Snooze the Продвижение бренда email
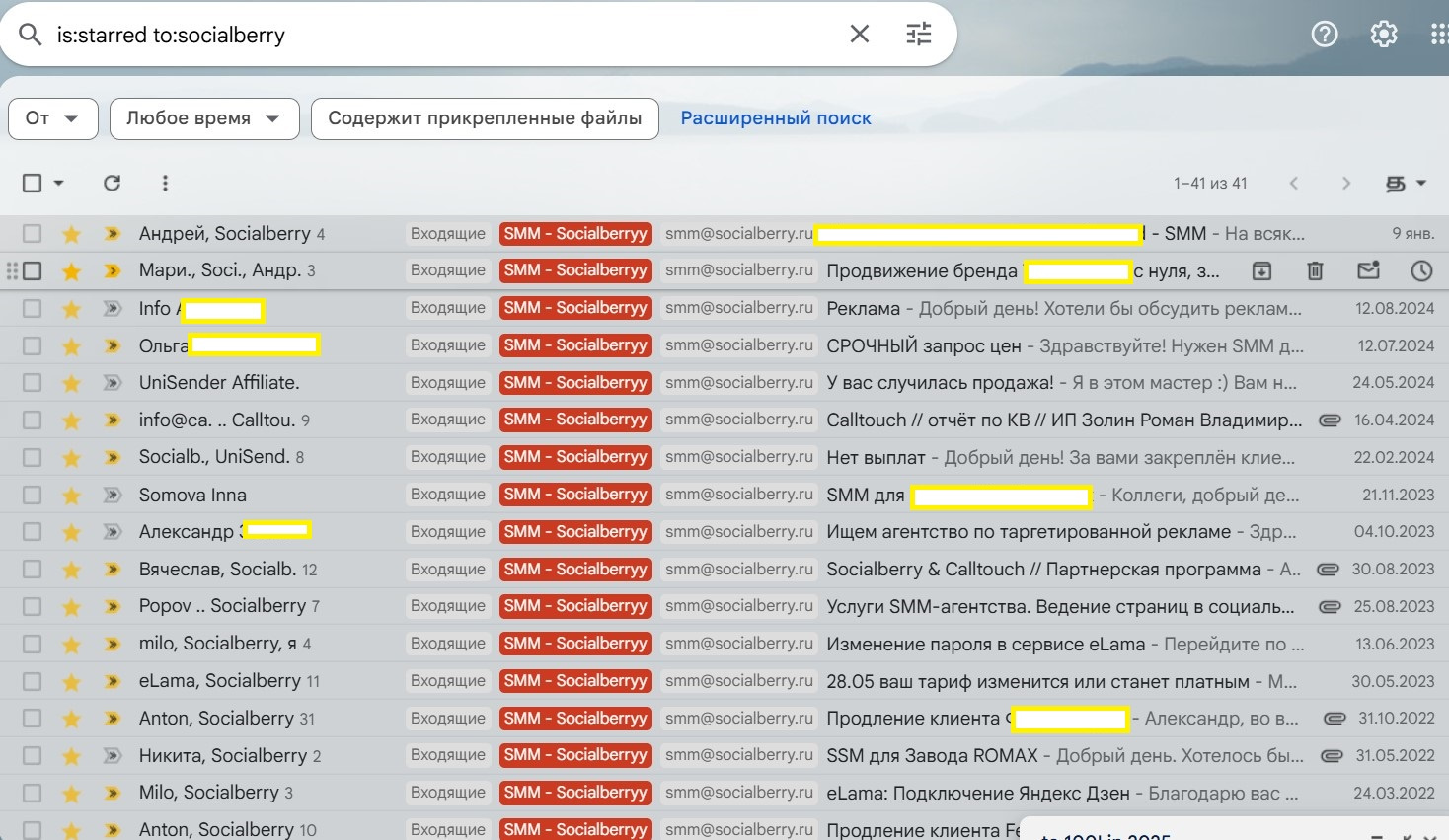 pos(1421,270)
